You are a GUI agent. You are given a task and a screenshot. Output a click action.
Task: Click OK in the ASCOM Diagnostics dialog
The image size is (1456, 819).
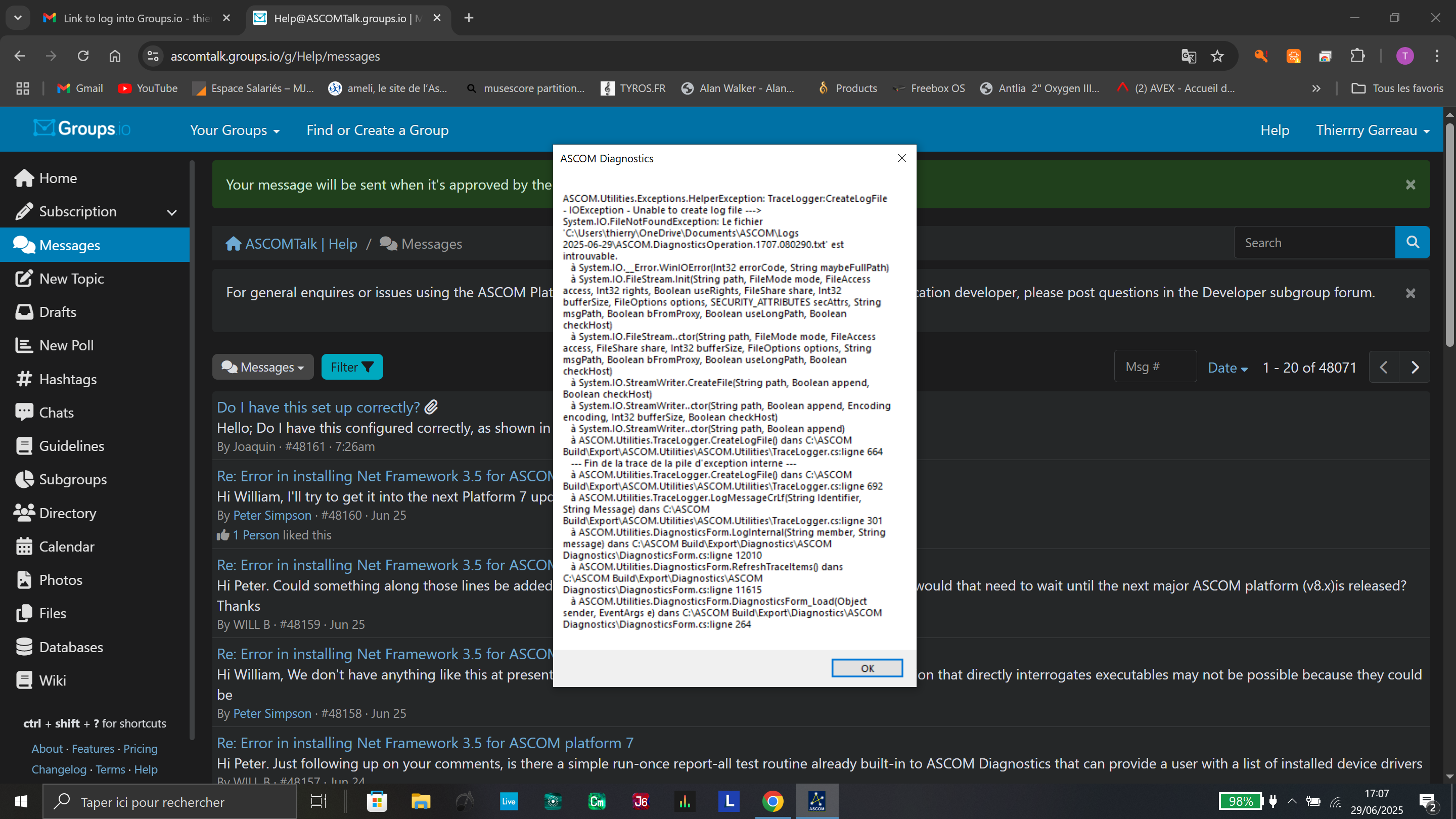867,668
